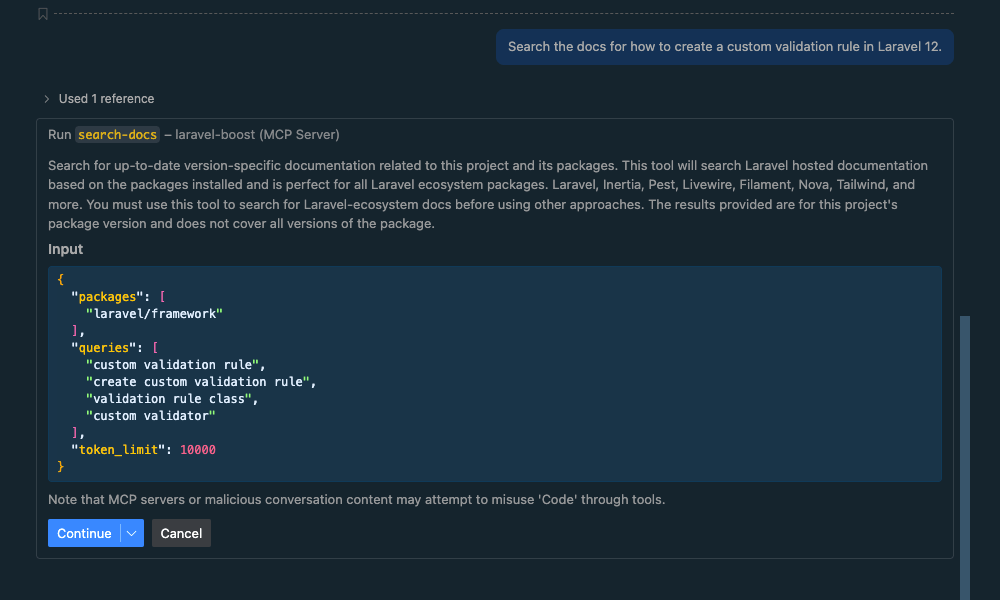Click the Cancel button
The height and width of the screenshot is (600, 1000).
coord(181,533)
